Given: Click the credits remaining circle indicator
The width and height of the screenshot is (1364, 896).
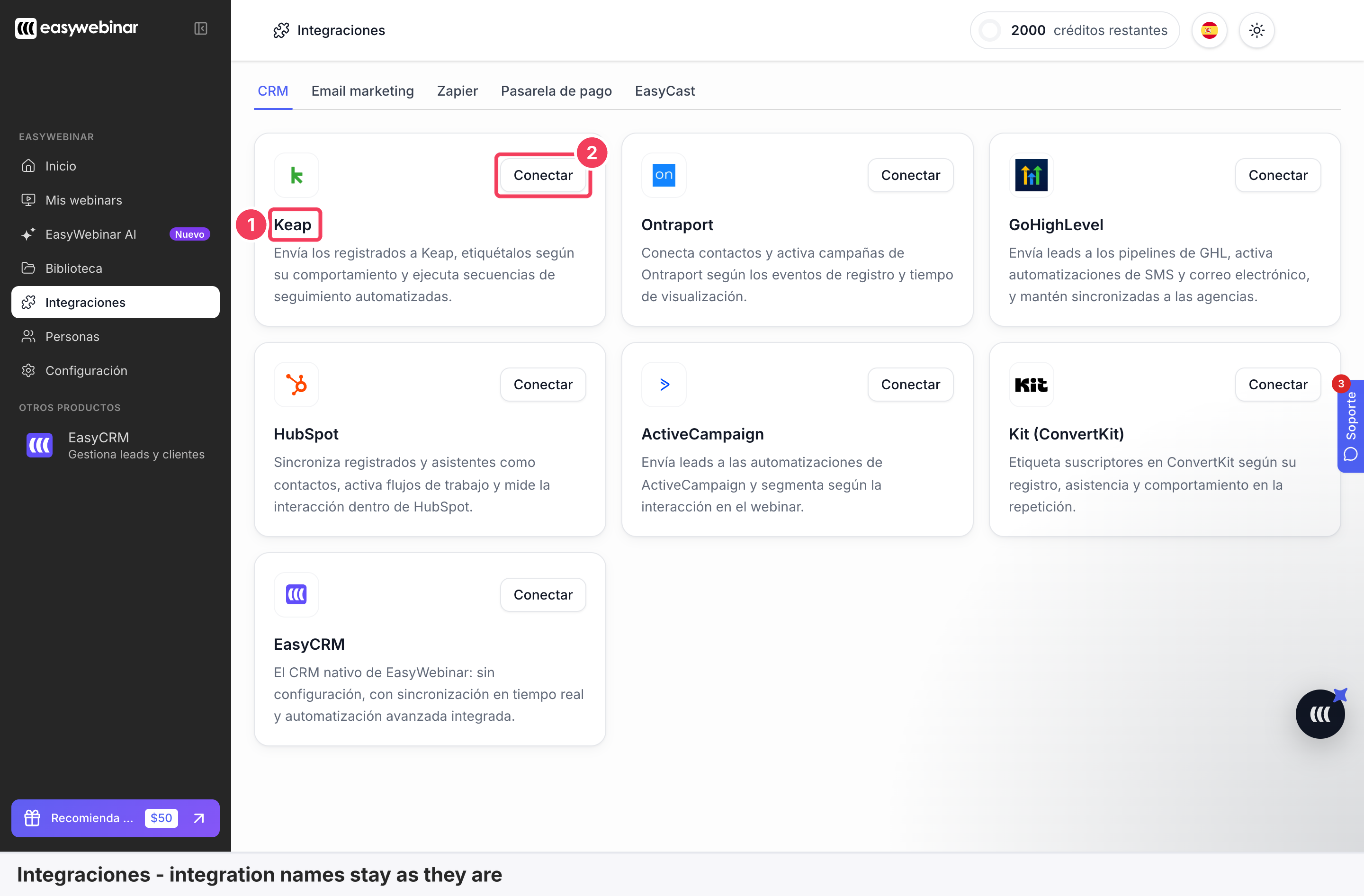Looking at the screenshot, I should pyautogui.click(x=990, y=30).
